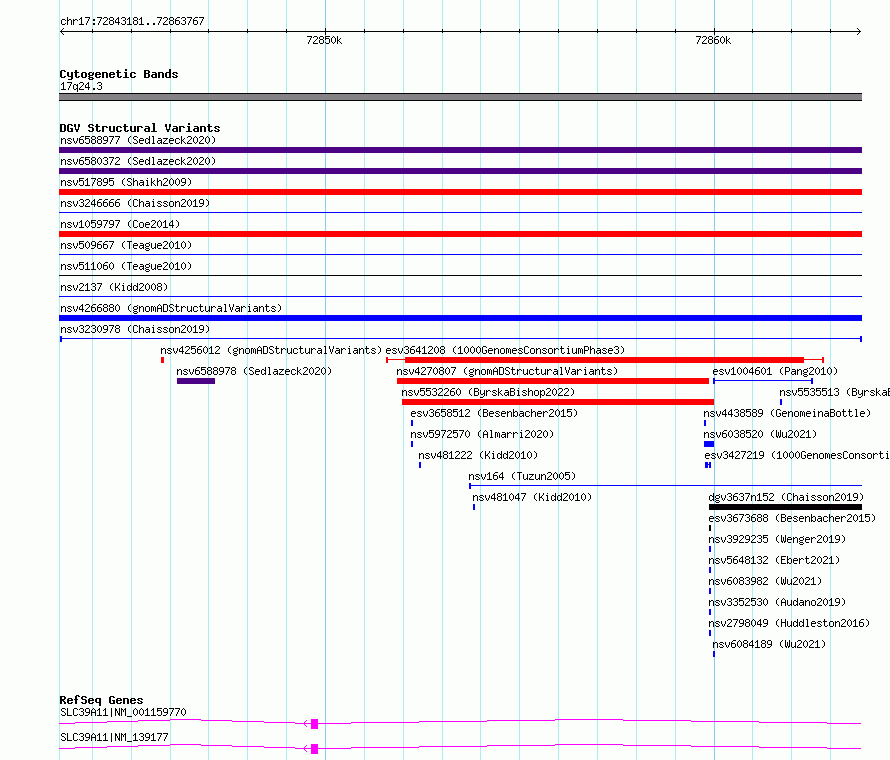Select esv1004601 (Pang2010) label

[775, 371]
